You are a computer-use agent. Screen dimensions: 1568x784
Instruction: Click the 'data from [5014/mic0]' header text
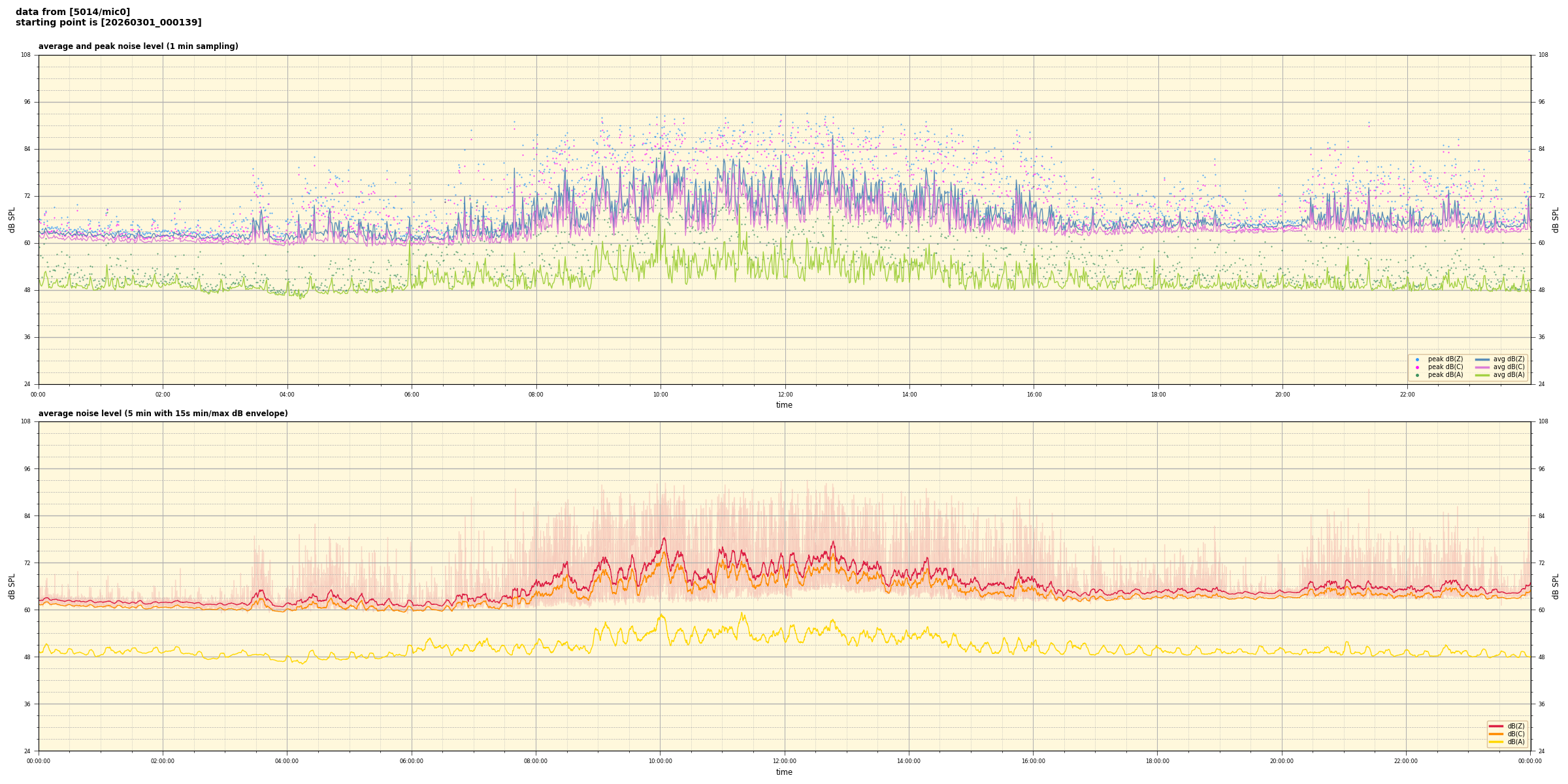point(73,12)
